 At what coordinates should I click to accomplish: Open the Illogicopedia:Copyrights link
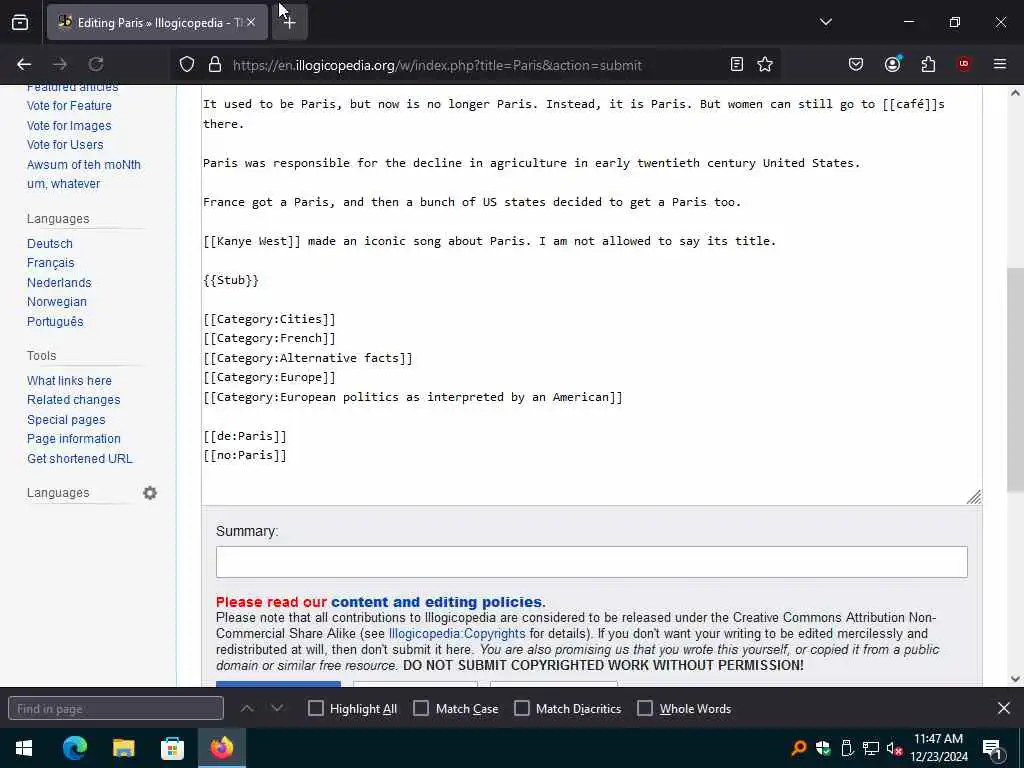(x=457, y=634)
